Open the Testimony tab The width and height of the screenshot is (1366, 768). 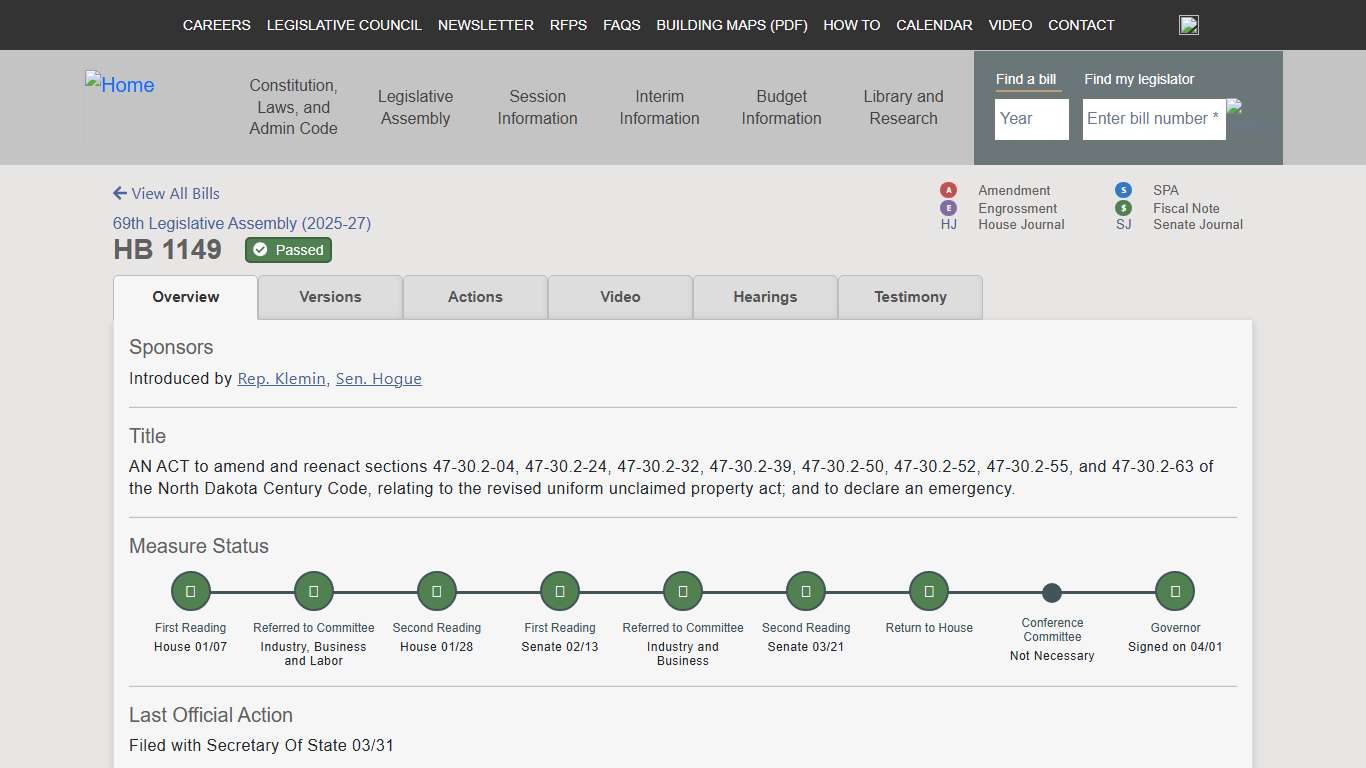[x=910, y=297]
